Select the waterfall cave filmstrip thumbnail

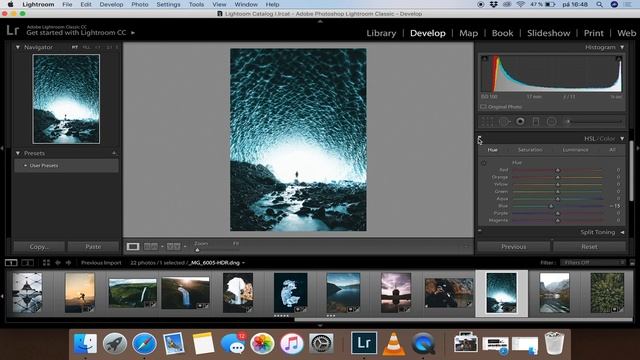238,293
